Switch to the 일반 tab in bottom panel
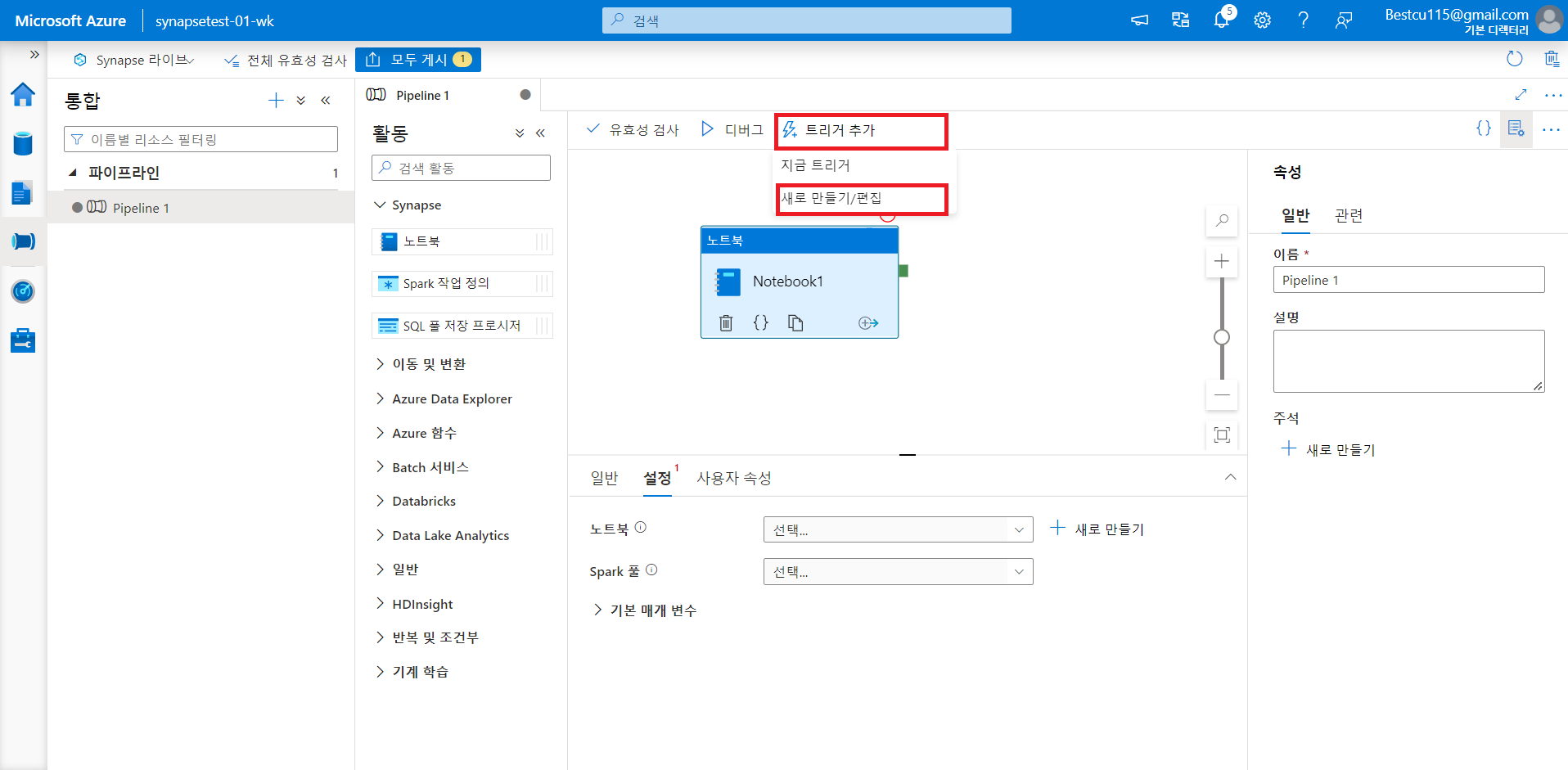1568x770 pixels. (x=604, y=478)
